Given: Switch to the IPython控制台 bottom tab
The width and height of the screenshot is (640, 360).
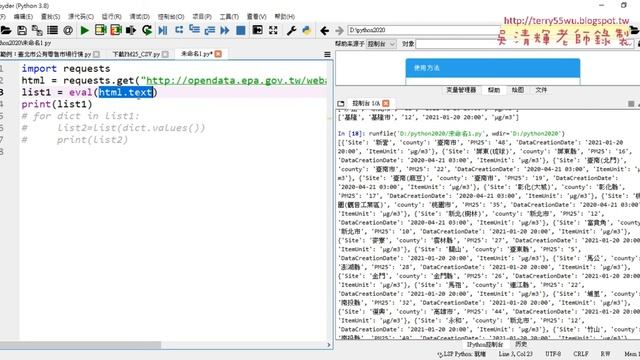Looking at the screenshot, I should click(484, 344).
